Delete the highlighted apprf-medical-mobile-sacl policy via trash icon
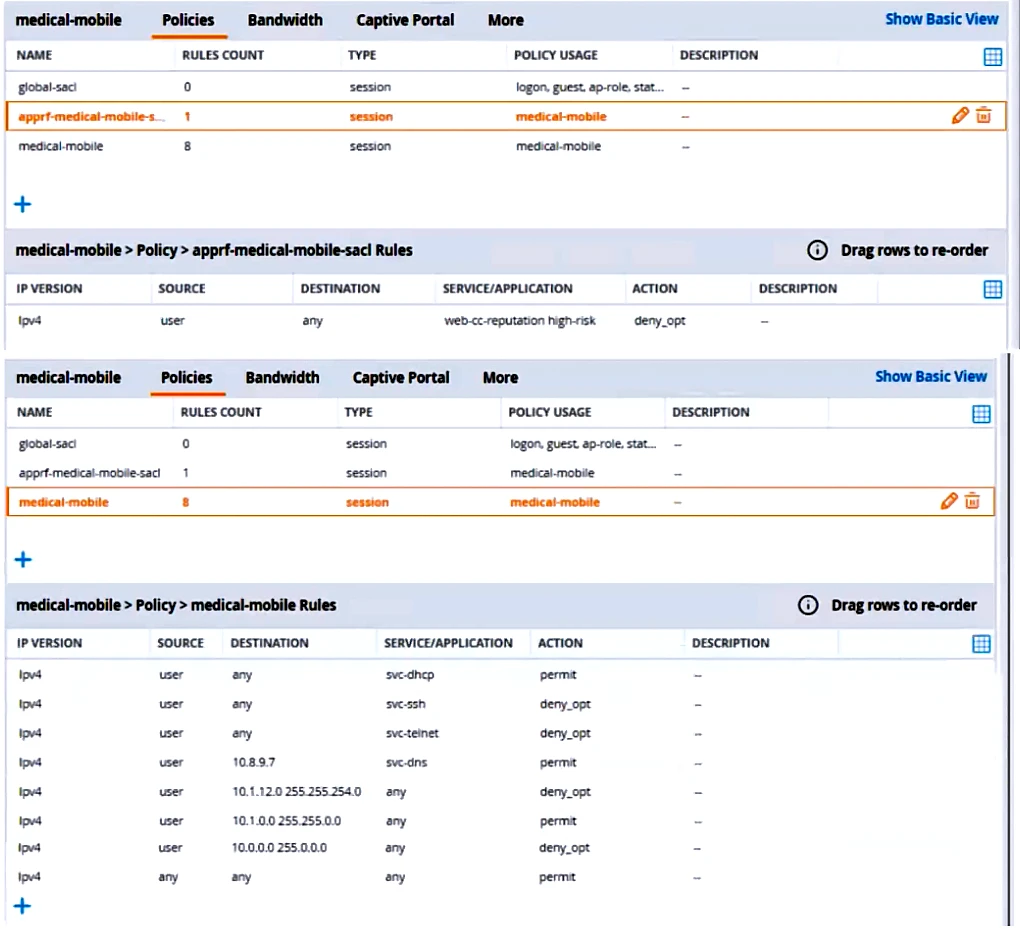1020x929 pixels. [983, 116]
